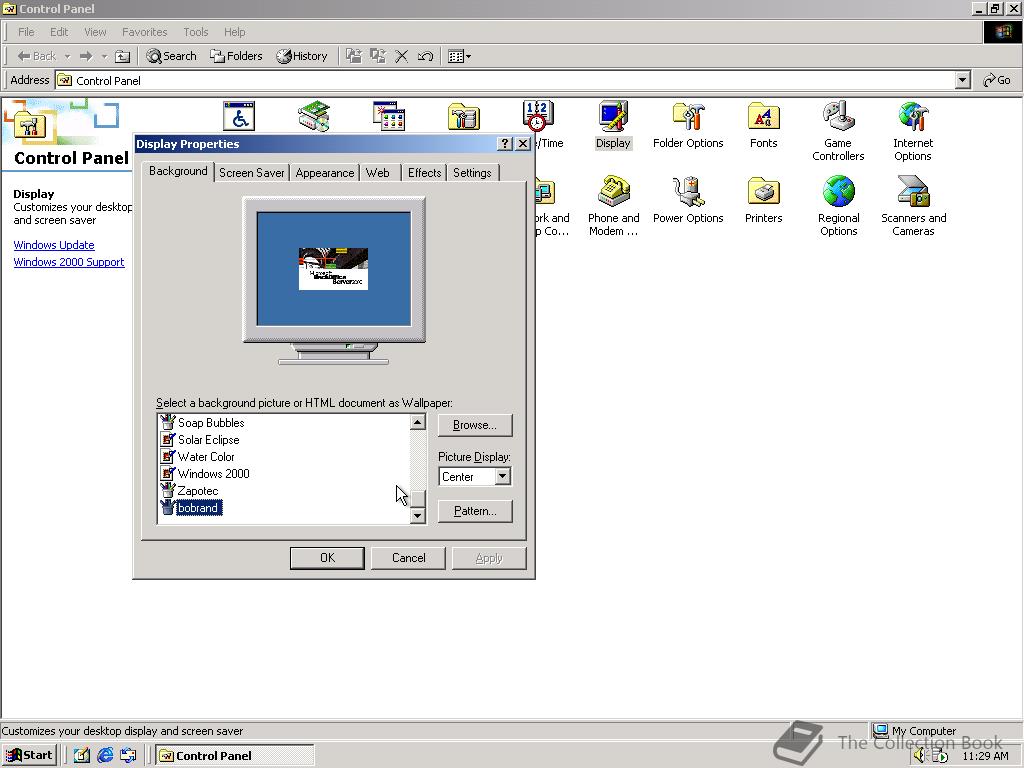Open the Start menu
1024x768 pixels.
(30, 756)
